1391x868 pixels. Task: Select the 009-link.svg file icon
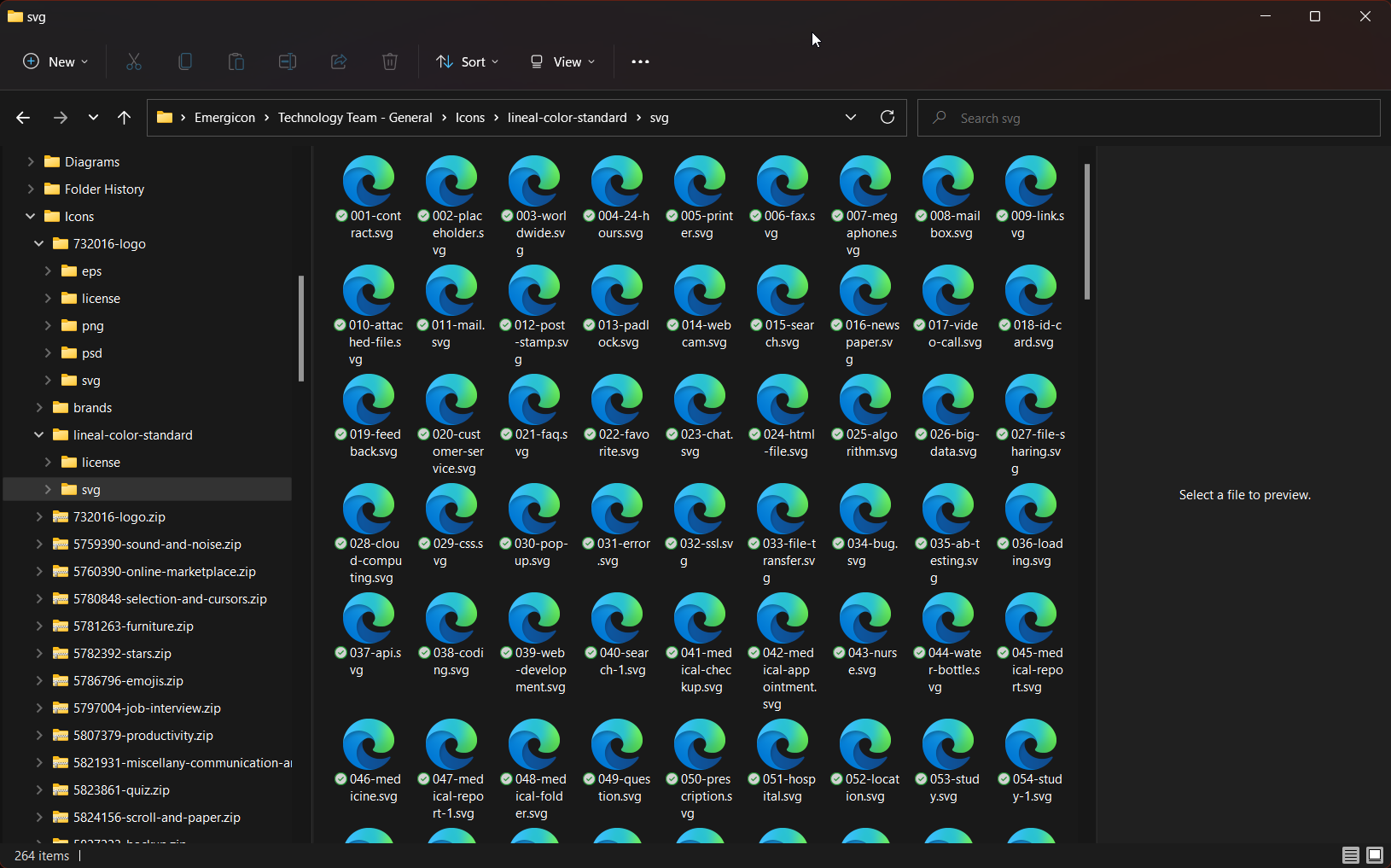point(1031,181)
